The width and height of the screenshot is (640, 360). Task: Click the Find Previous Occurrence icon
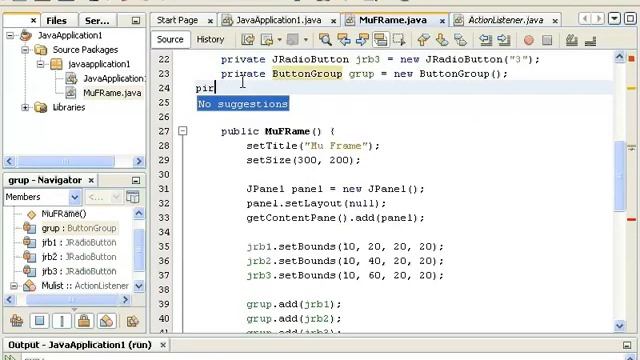tap(344, 40)
